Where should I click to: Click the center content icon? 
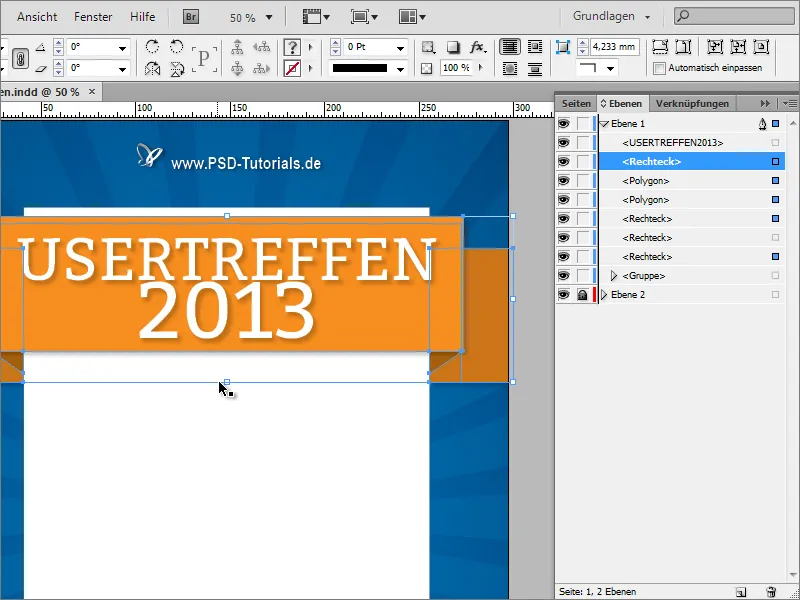point(761,47)
